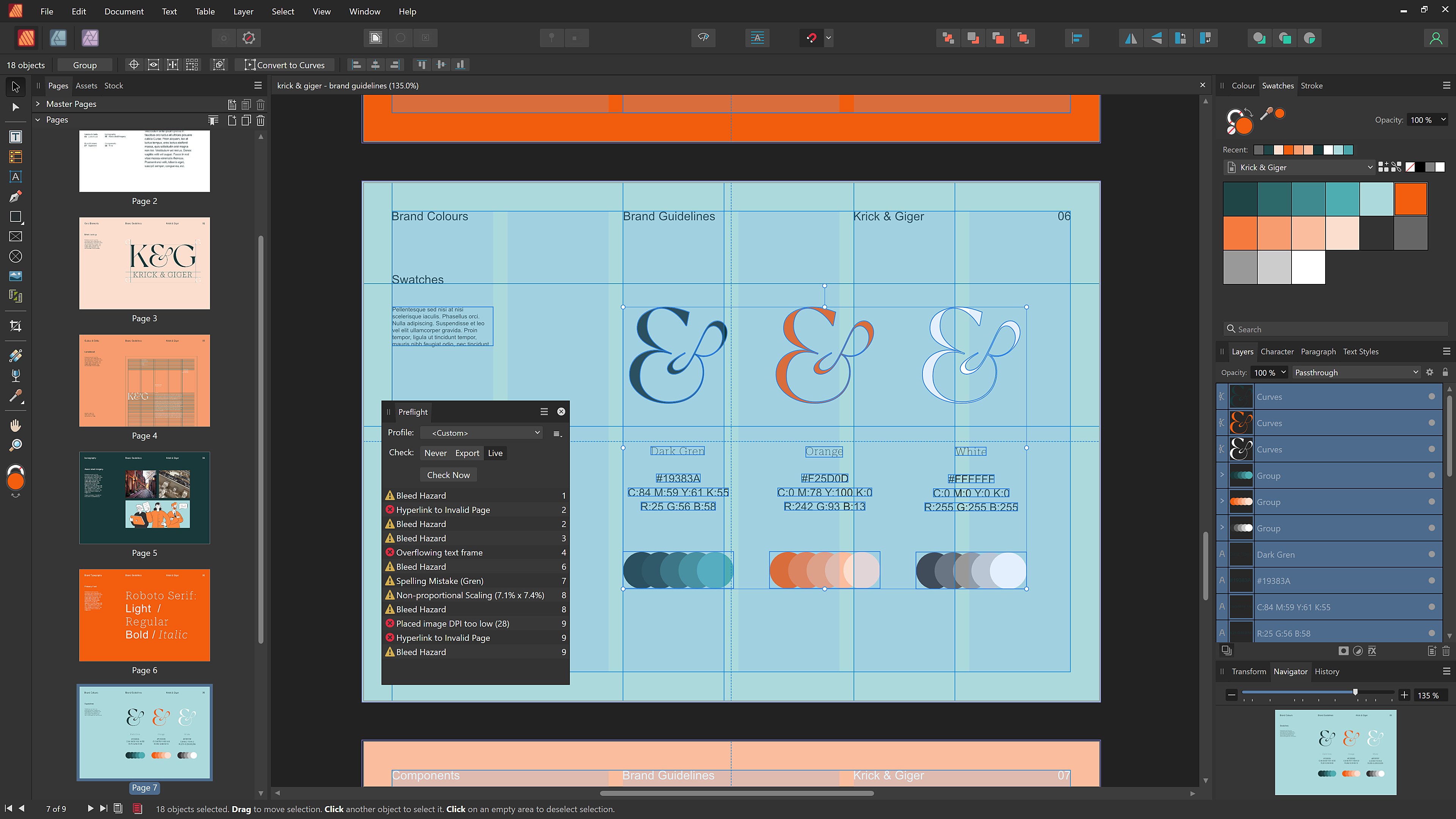Toggle visibility of the top Curves layer
This screenshot has width=1456, height=819.
coord(1431,397)
